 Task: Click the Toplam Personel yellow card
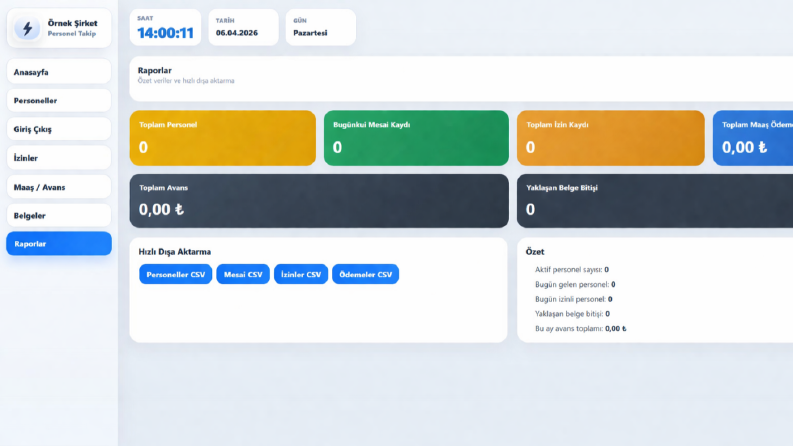(x=223, y=138)
